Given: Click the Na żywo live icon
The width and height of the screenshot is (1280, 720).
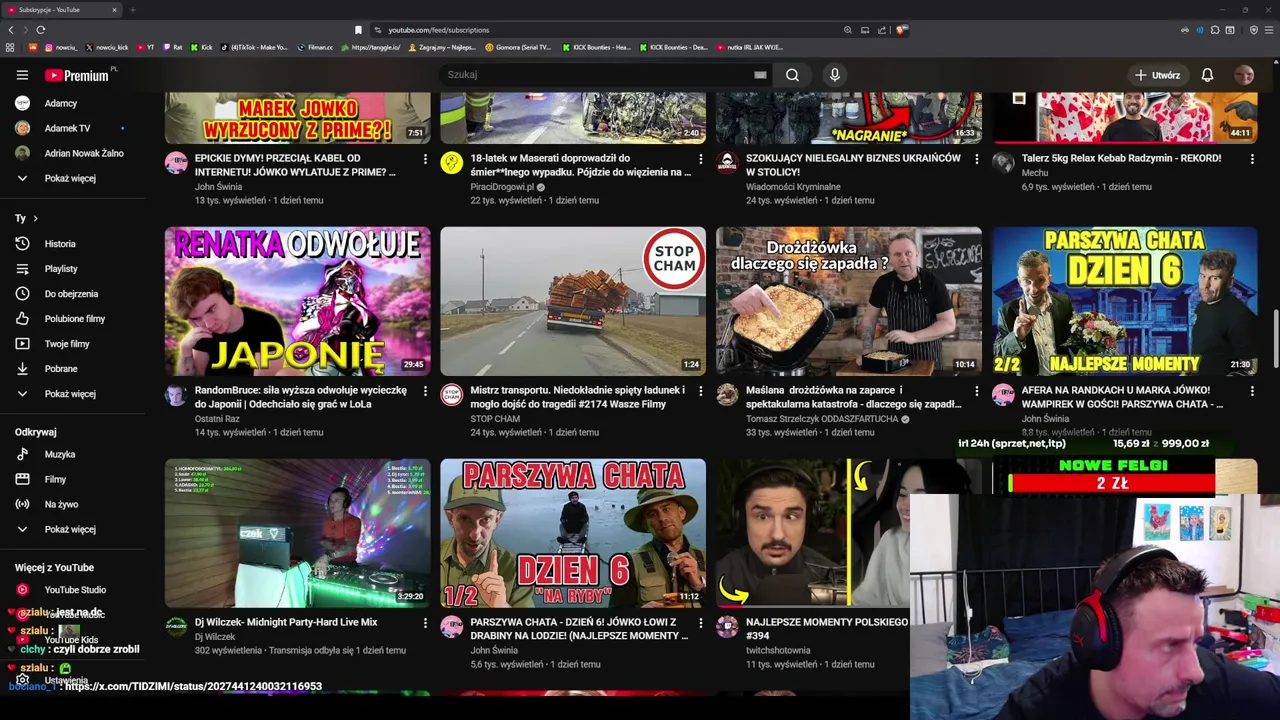Looking at the screenshot, I should pos(22,504).
